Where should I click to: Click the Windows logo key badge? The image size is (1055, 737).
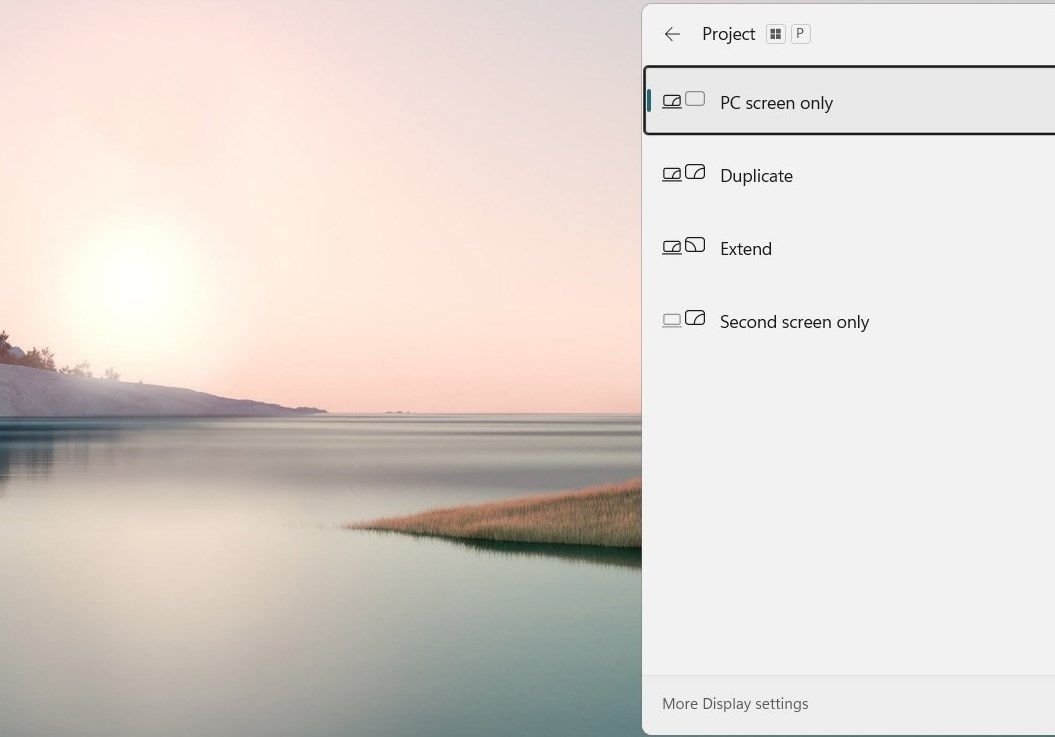775,33
